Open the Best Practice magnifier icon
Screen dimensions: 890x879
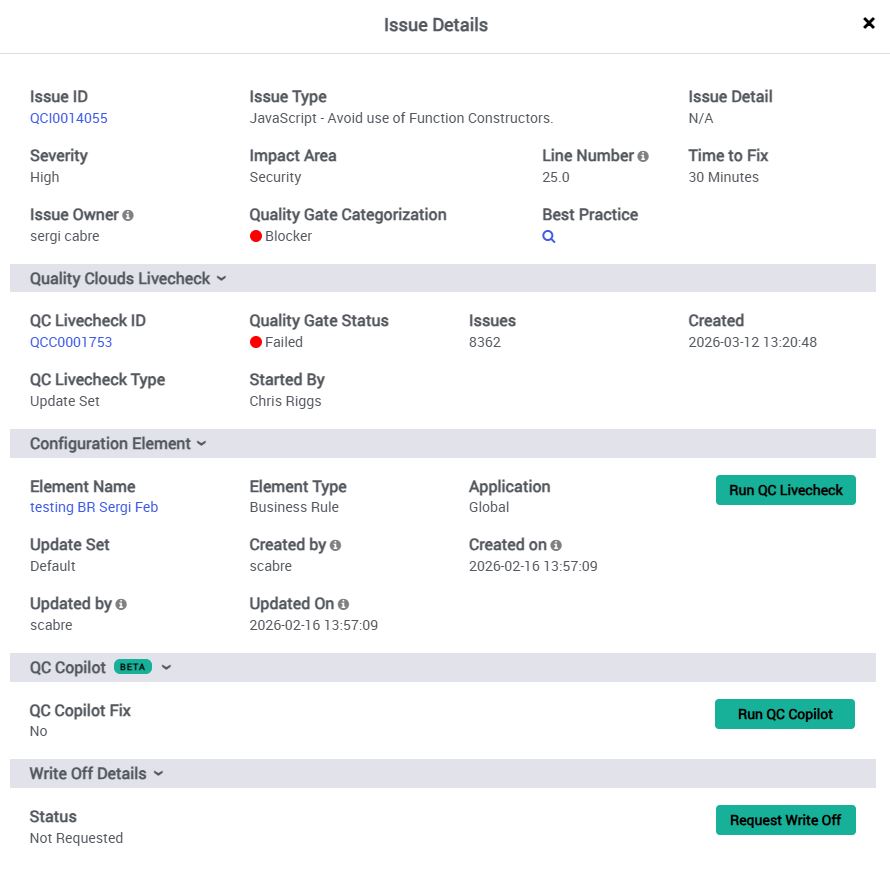(548, 237)
